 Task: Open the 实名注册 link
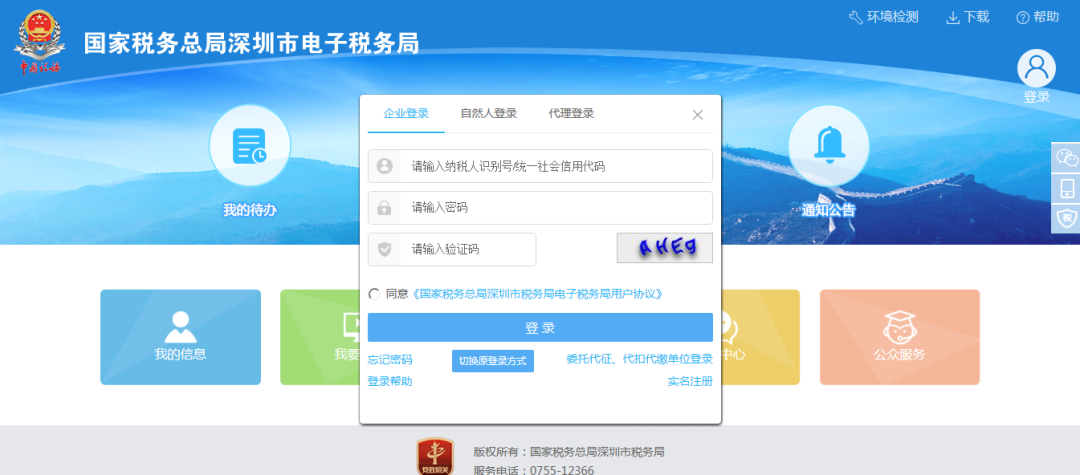coord(690,381)
